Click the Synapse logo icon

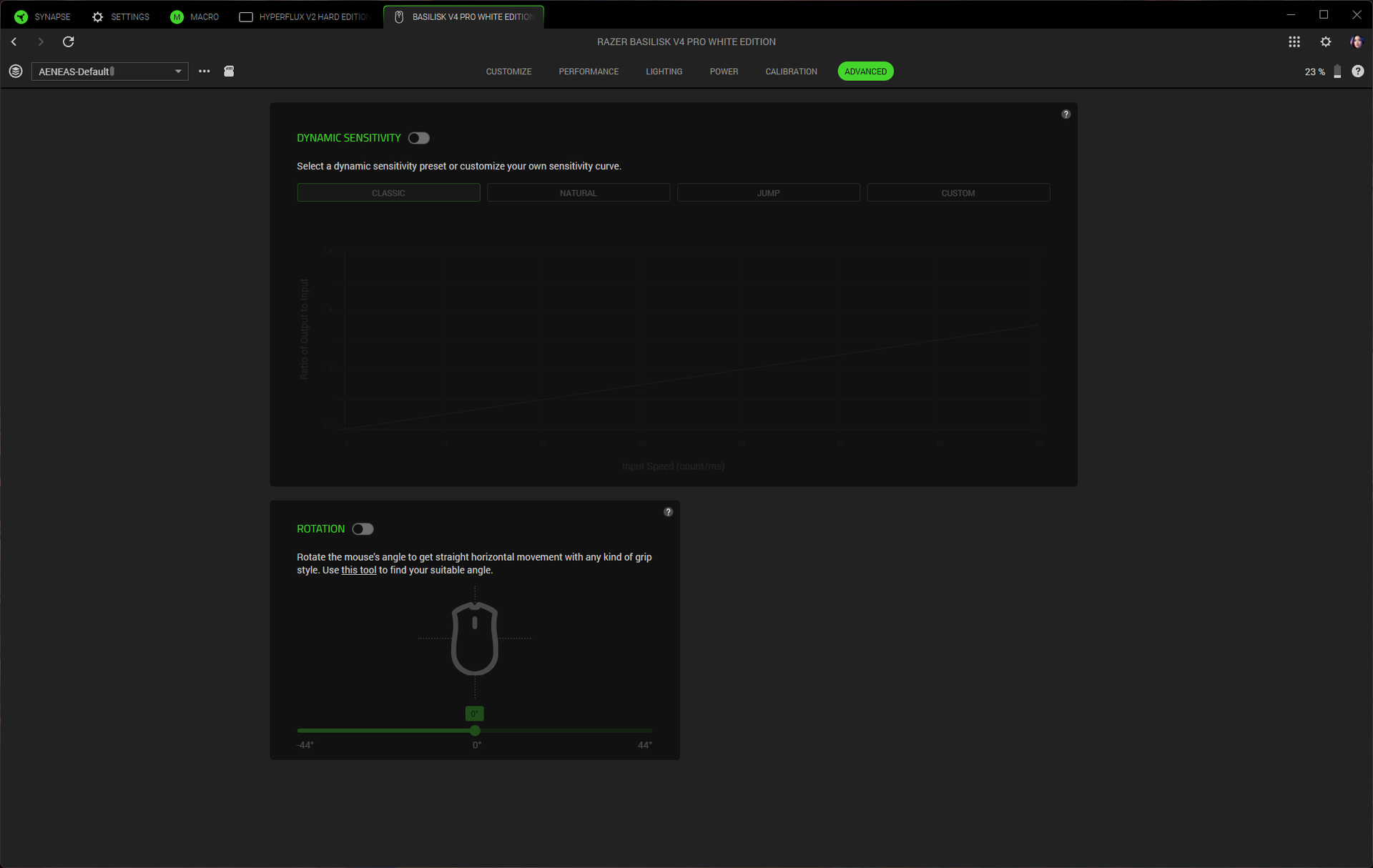21,16
